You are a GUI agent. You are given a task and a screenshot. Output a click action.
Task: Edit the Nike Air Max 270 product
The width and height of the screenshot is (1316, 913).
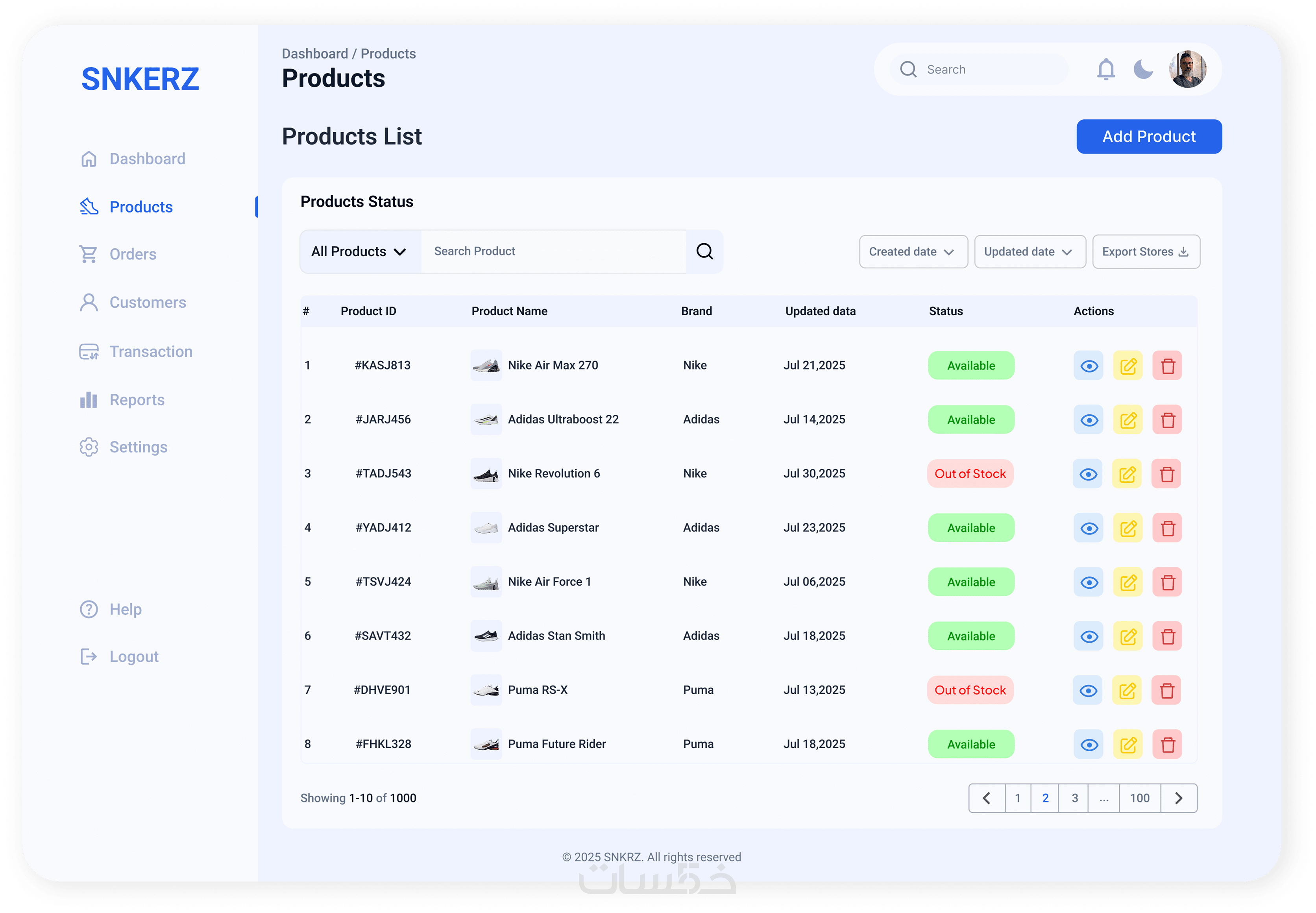[x=1127, y=366]
